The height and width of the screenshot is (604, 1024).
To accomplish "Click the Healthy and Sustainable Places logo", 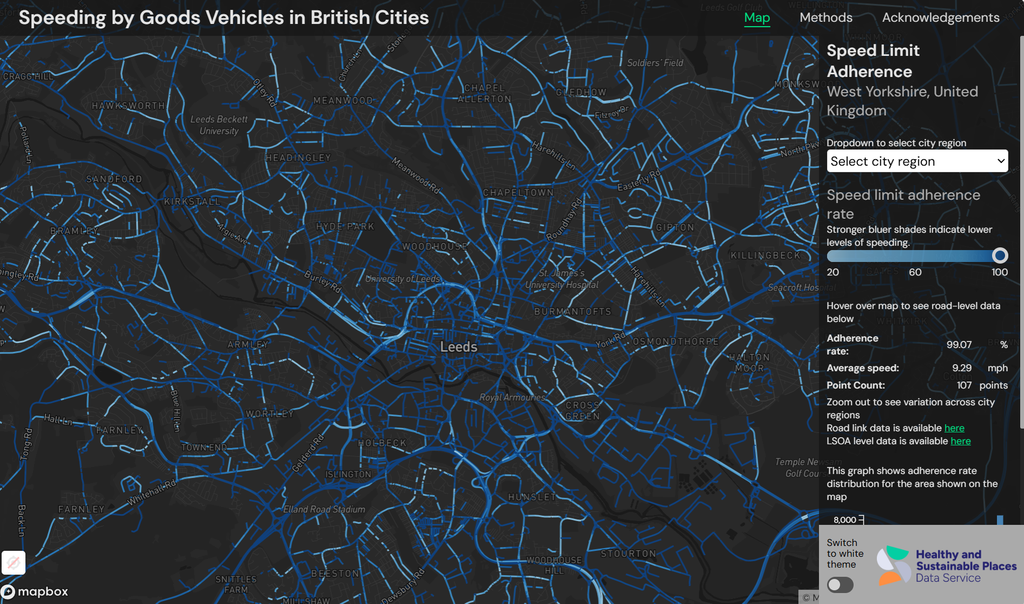I will point(946,565).
